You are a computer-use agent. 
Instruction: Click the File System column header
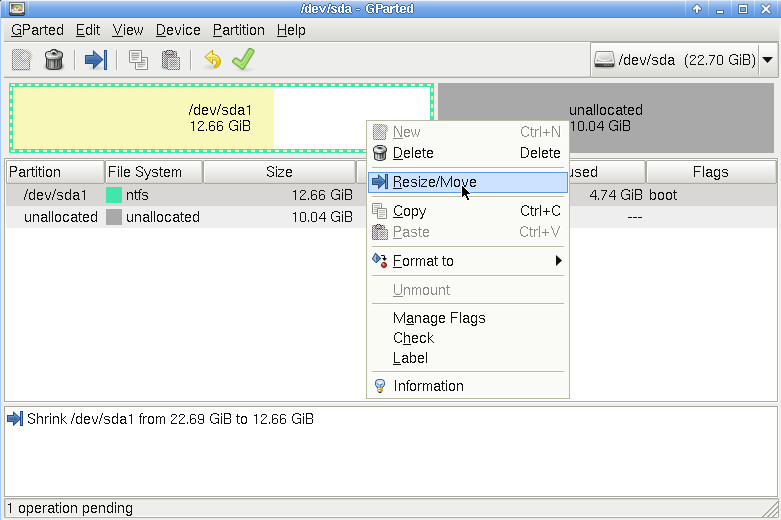coord(153,172)
